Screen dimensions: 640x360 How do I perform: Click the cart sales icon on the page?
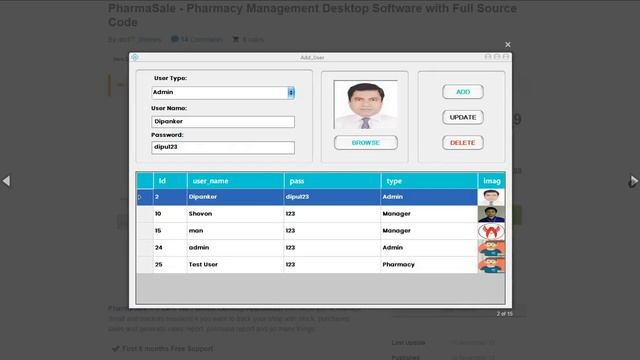coord(236,39)
